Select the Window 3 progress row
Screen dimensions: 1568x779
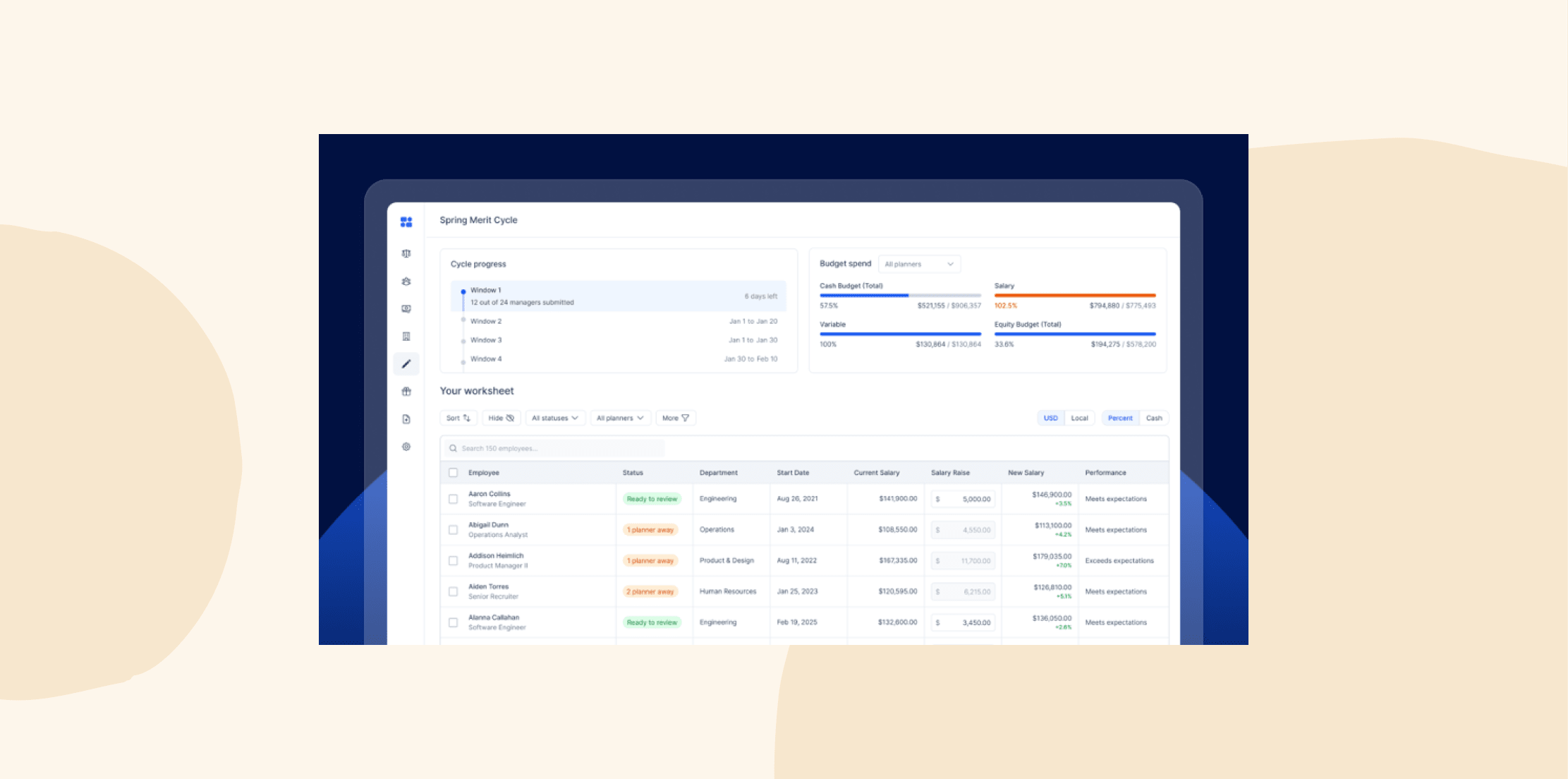(619, 340)
